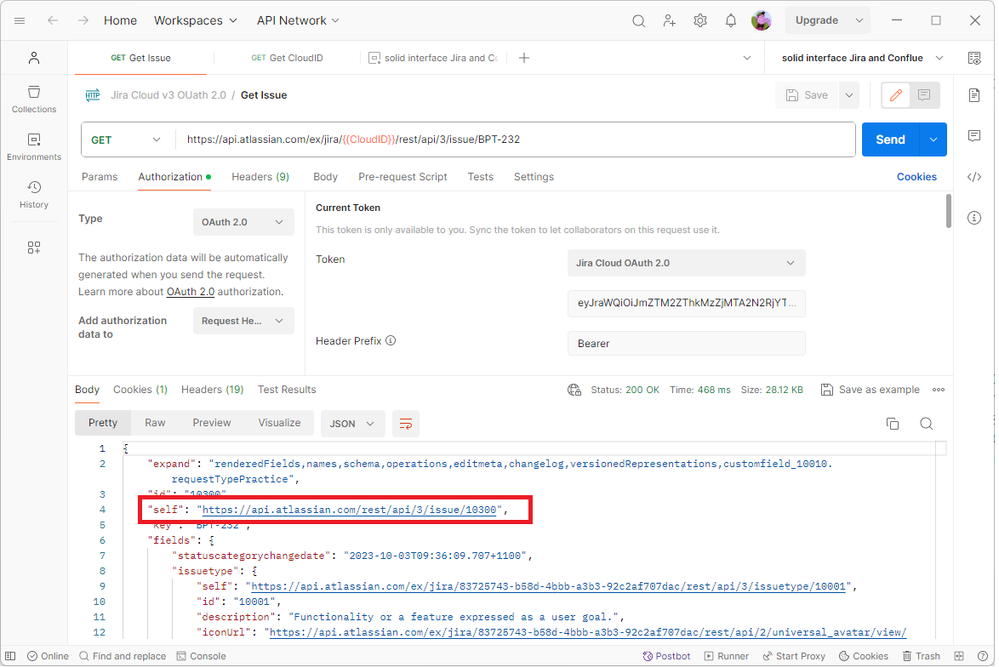Image resolution: width=999 pixels, height=667 pixels.
Task: Open the environment selector dropdown
Action: point(863,58)
